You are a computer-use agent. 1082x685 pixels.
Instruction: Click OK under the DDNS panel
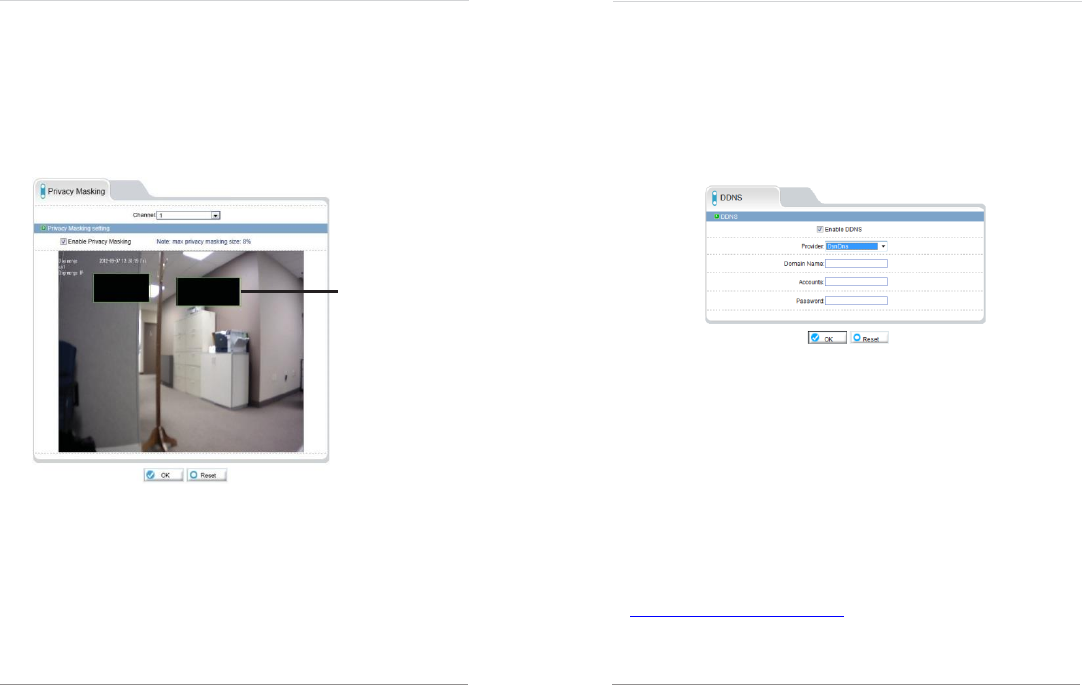[827, 338]
